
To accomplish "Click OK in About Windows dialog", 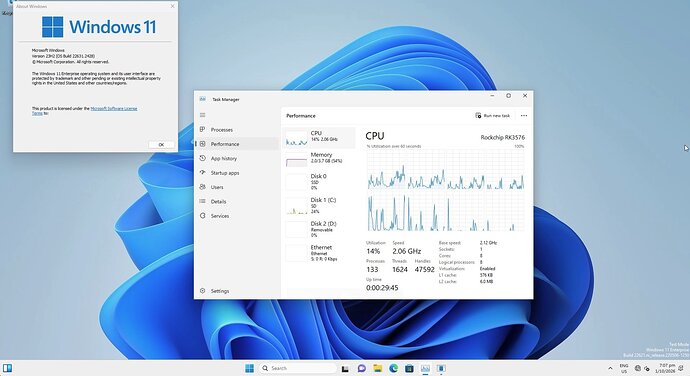I will pos(161,144).
